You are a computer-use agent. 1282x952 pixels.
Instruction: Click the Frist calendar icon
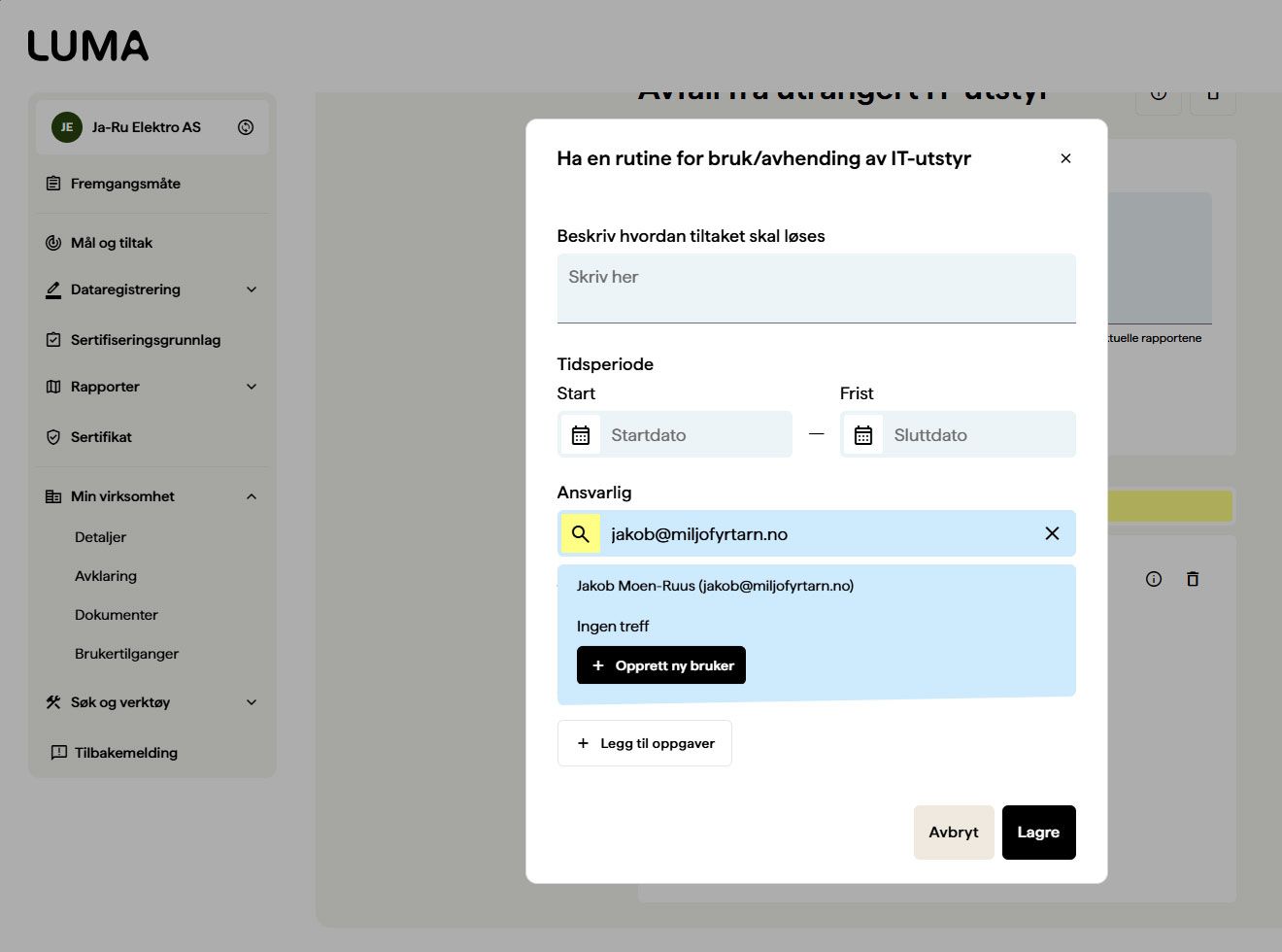point(863,435)
